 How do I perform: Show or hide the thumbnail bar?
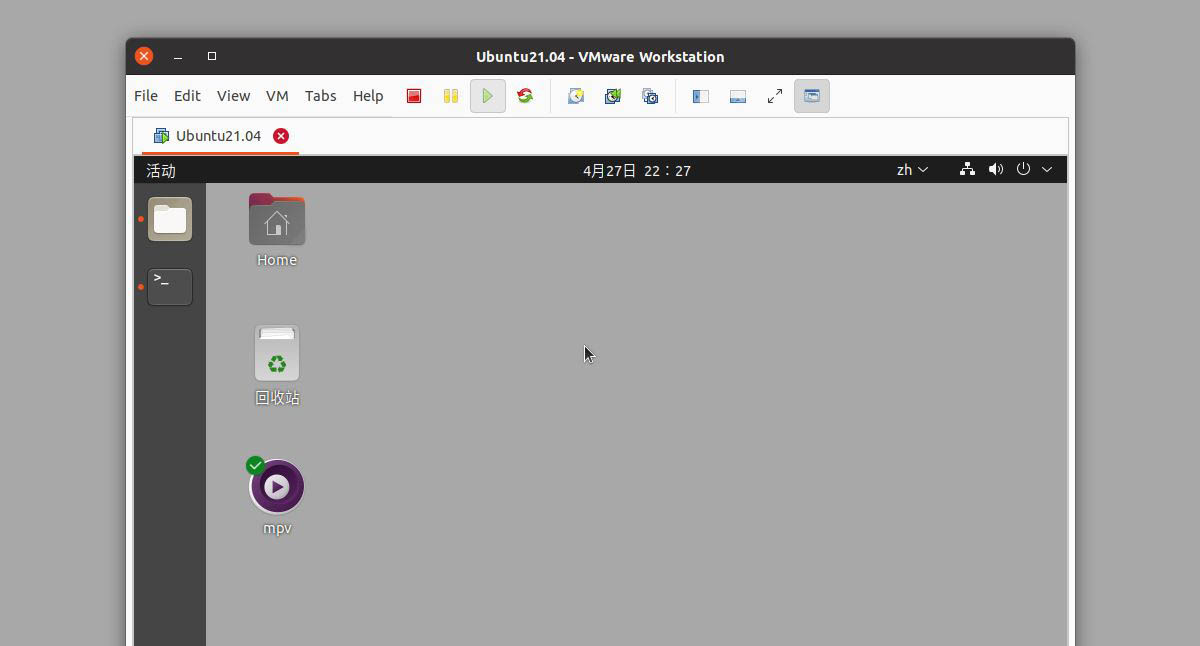point(738,96)
